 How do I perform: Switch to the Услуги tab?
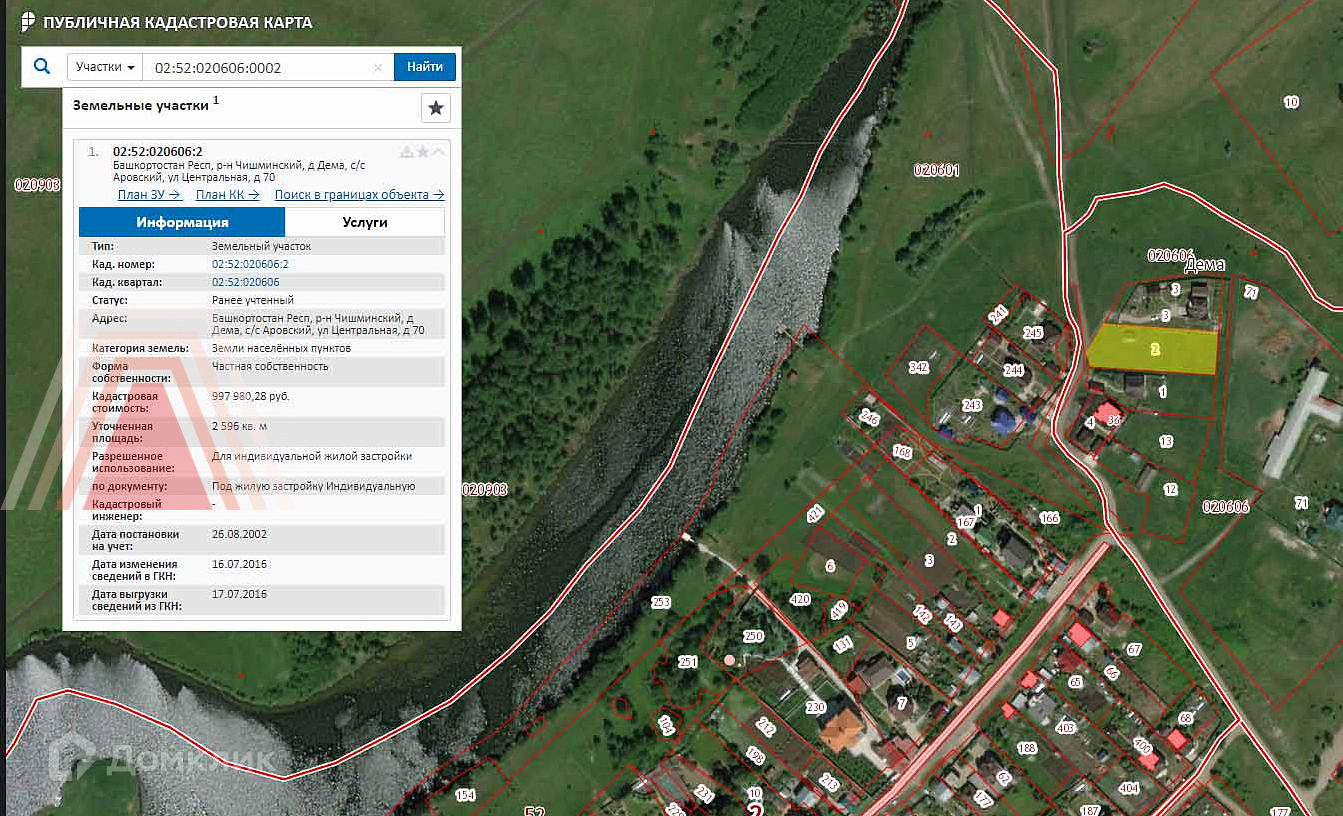[x=364, y=222]
